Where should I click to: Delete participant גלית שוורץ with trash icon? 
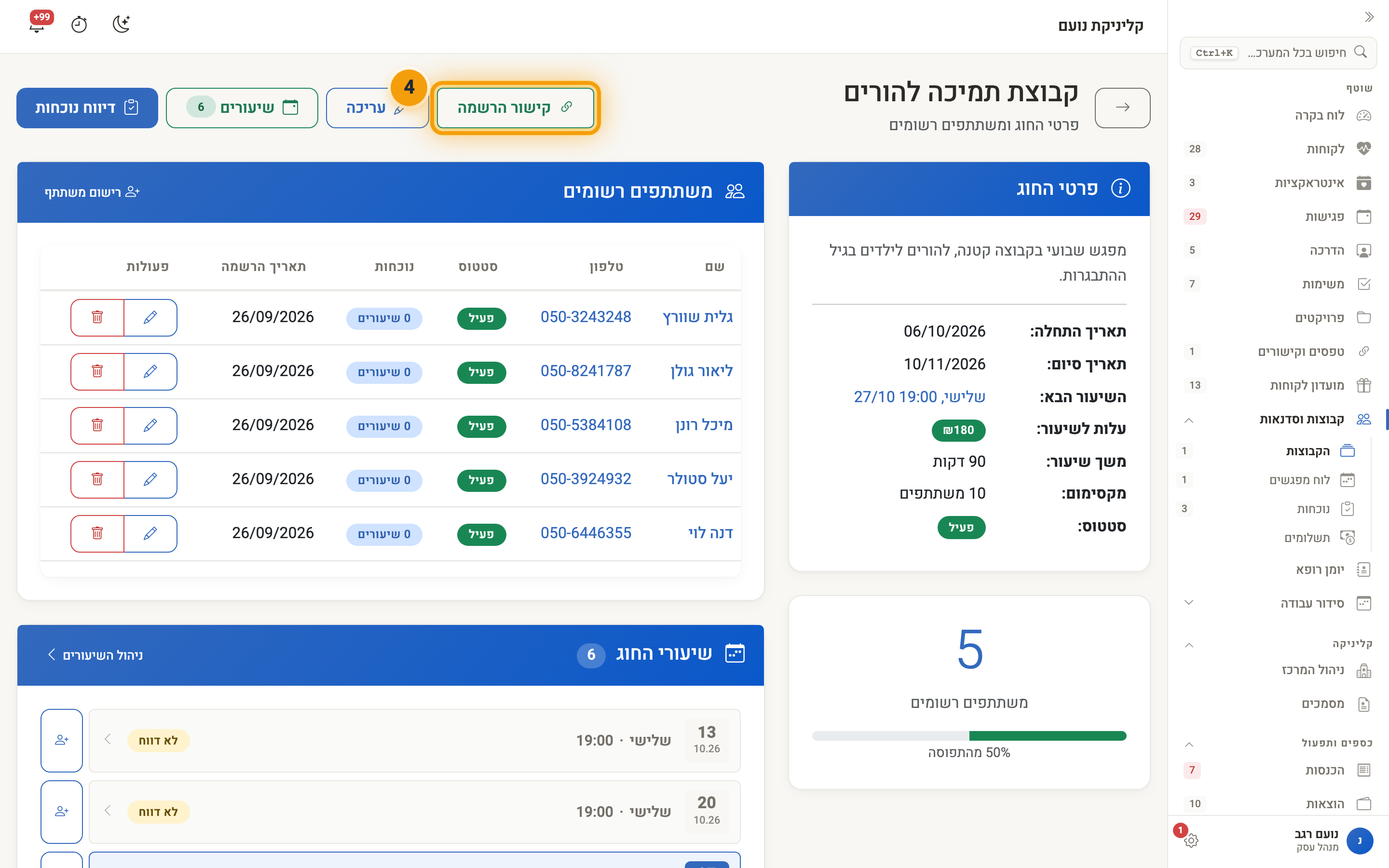click(97, 317)
